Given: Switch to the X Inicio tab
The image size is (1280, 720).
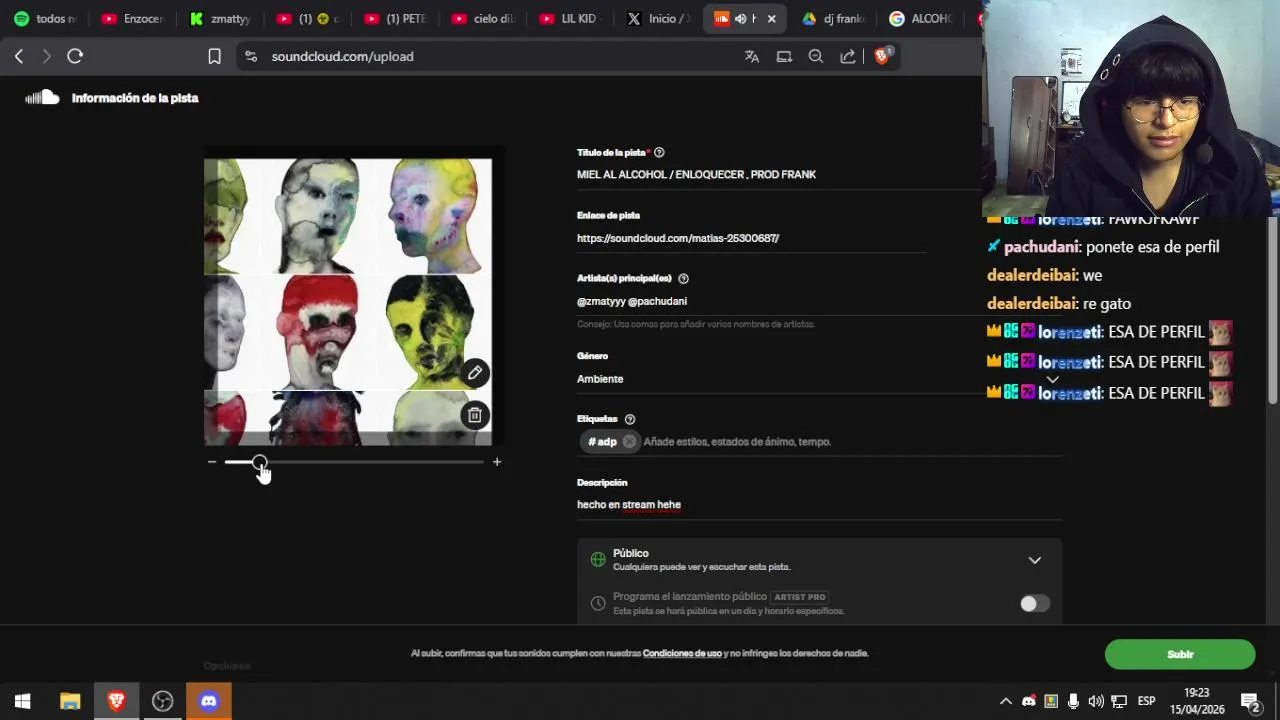Looking at the screenshot, I should pyautogui.click(x=658, y=19).
